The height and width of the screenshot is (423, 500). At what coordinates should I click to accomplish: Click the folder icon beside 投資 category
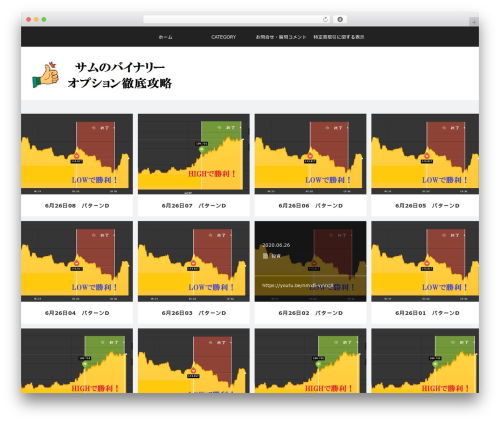[x=265, y=256]
